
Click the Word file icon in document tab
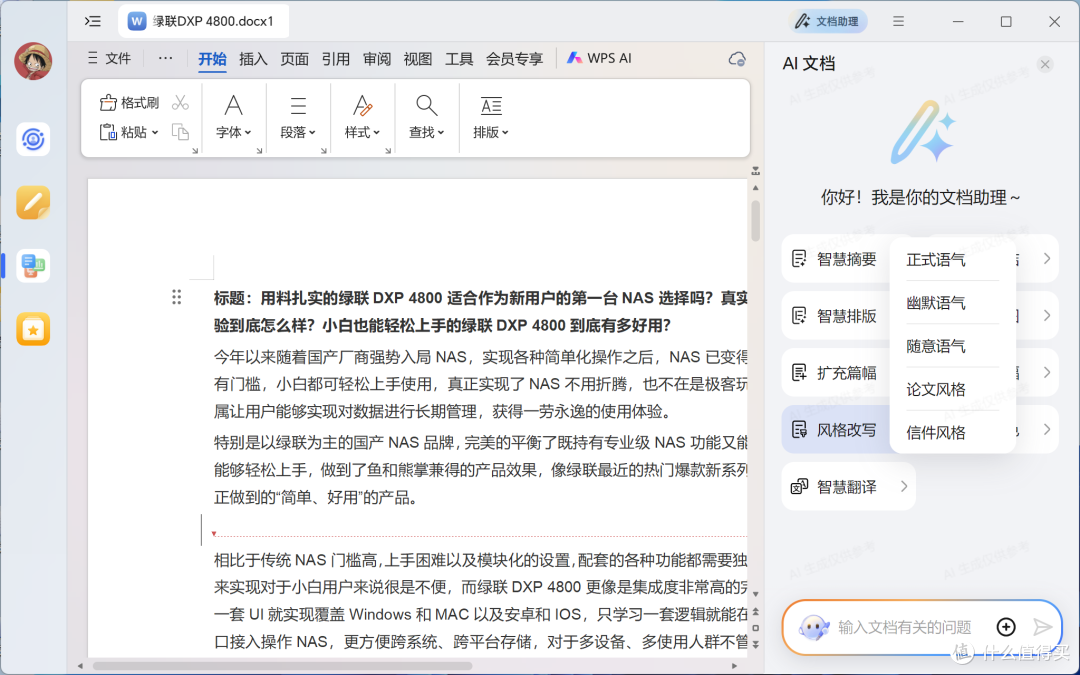pyautogui.click(x=137, y=21)
